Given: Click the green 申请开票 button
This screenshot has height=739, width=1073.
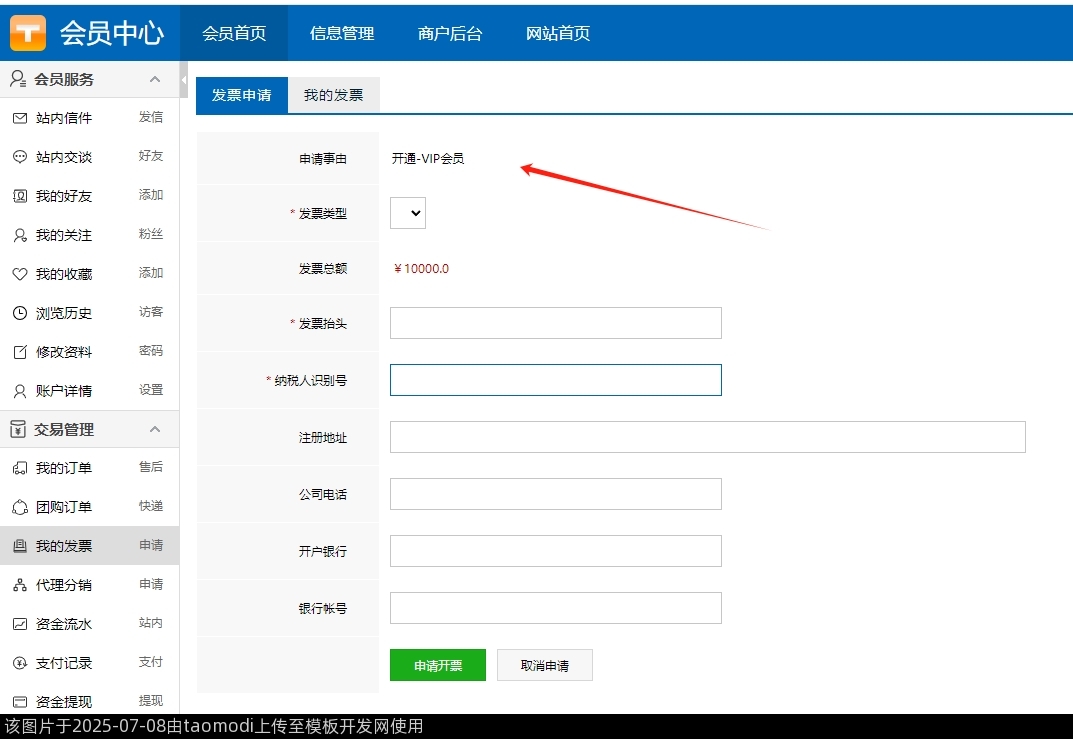Looking at the screenshot, I should click(x=437, y=664).
